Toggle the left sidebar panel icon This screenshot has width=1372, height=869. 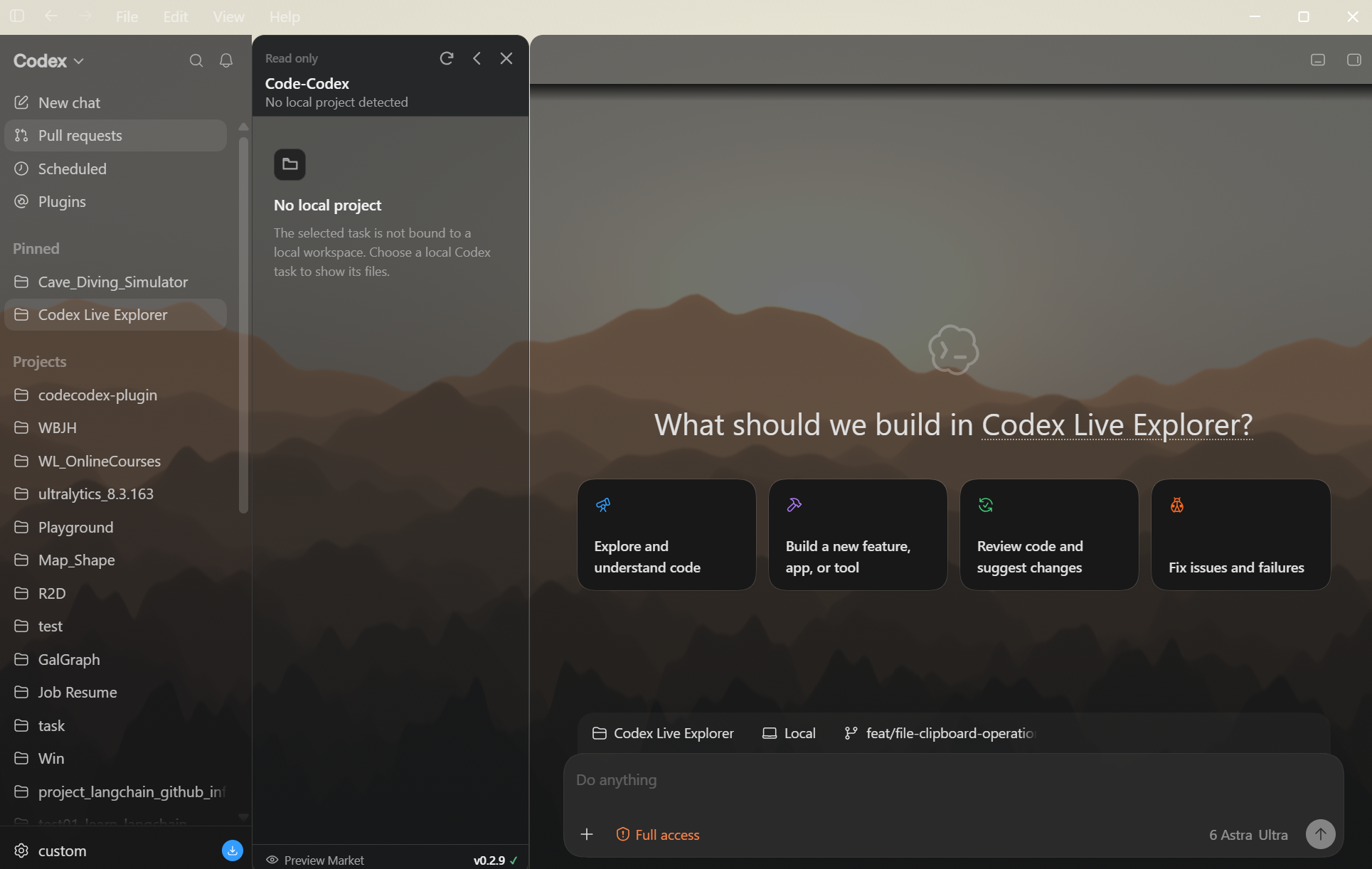(17, 16)
